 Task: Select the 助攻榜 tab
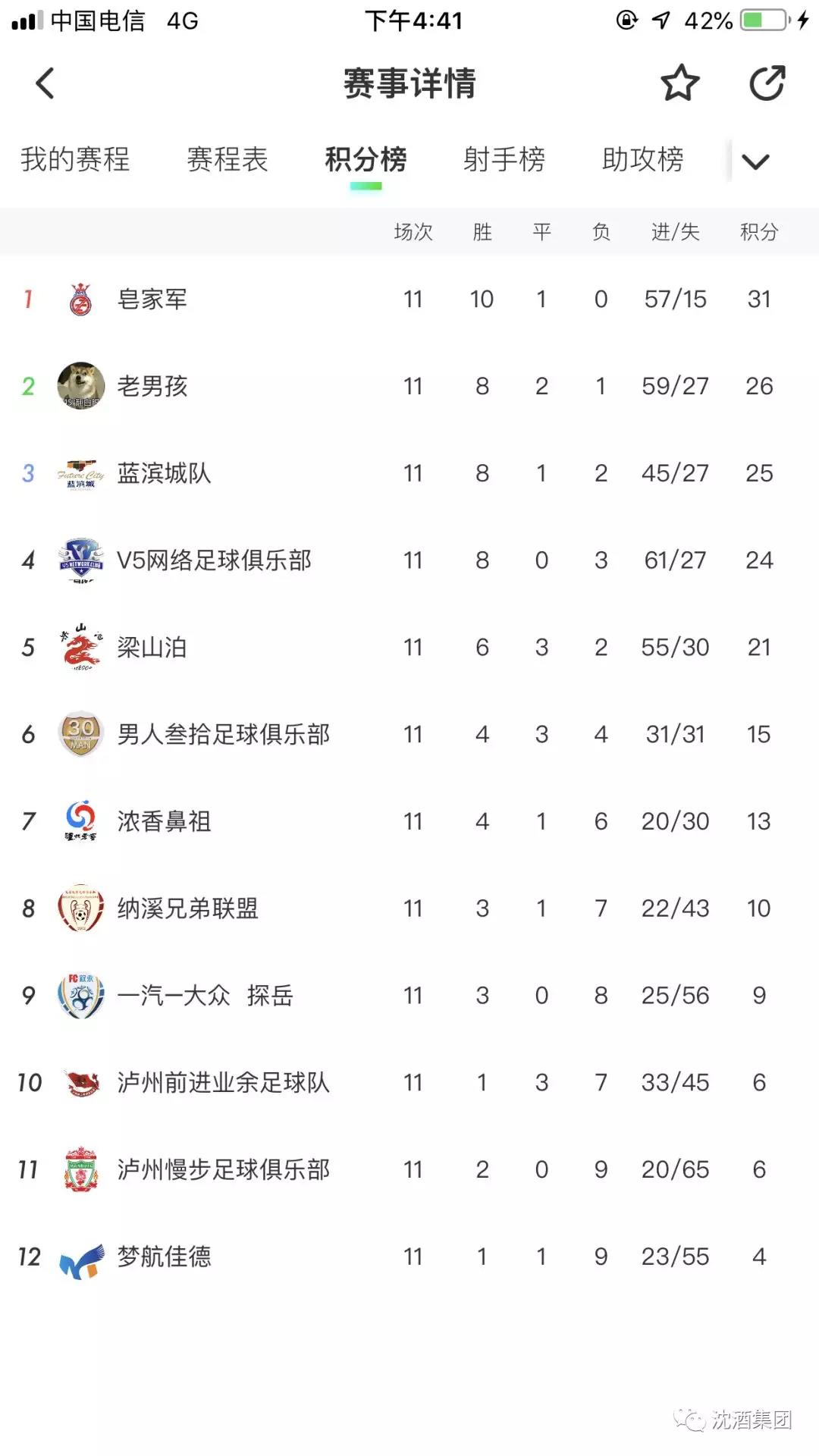click(x=642, y=159)
